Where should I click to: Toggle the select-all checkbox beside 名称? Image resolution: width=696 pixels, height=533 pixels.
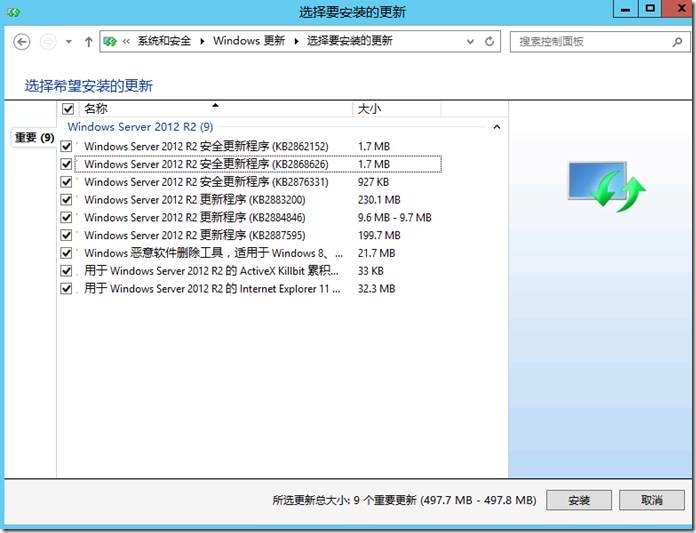(x=68, y=108)
